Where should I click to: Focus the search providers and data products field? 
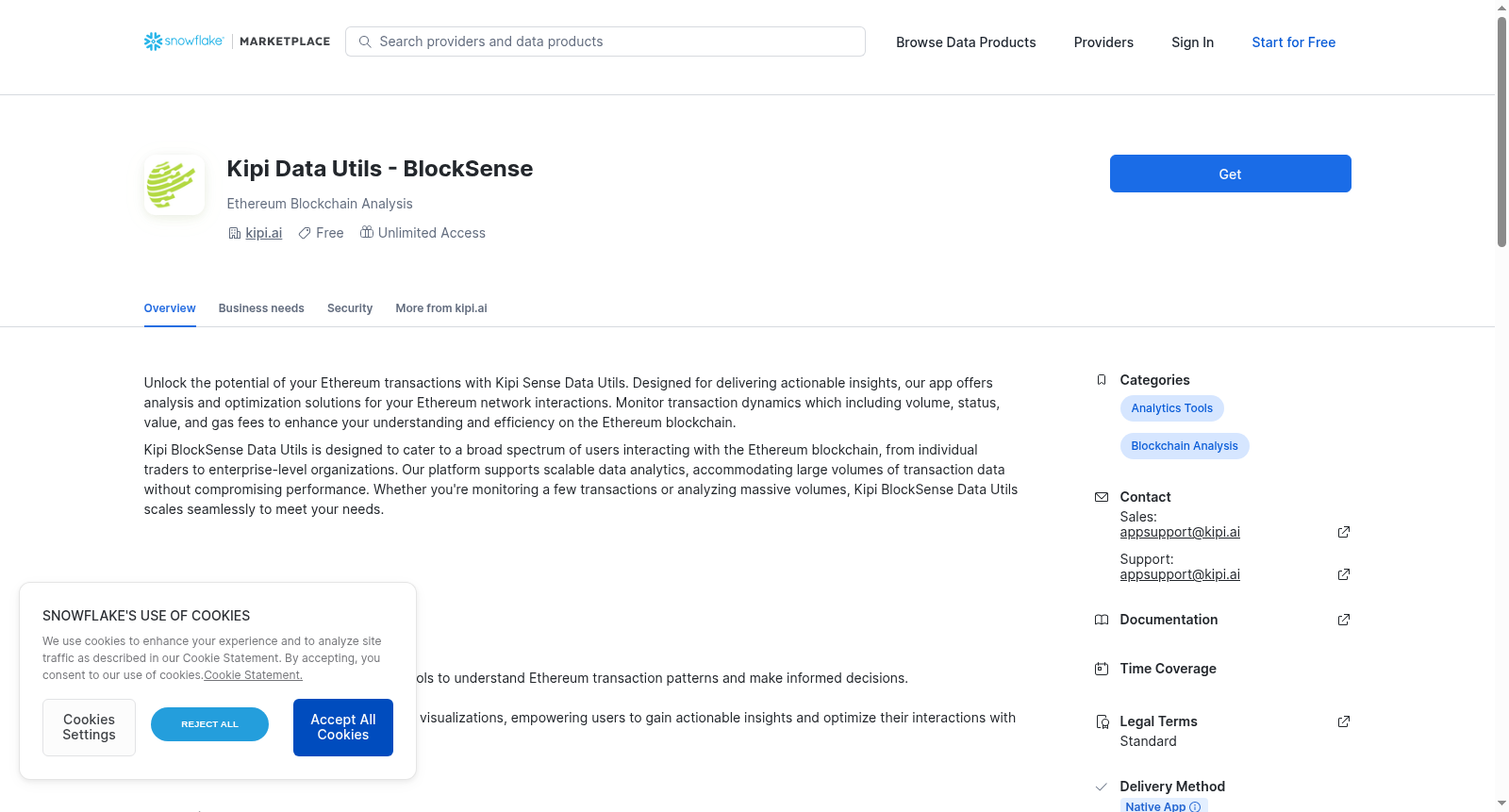(605, 41)
